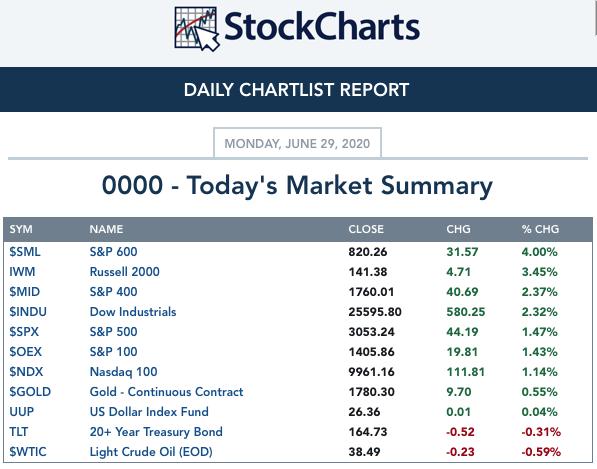597x469 pixels.
Task: Open 0000 - Today's Market Summary heading
Action: pos(297,186)
